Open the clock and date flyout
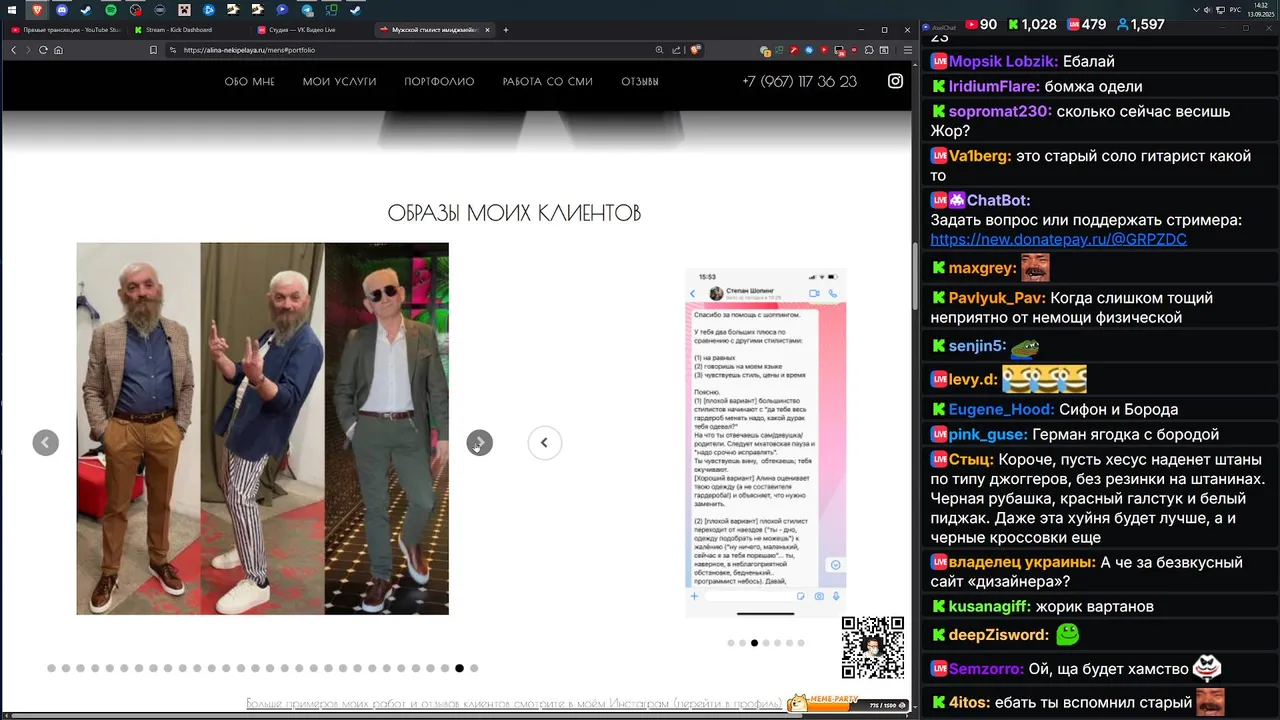1280x720 pixels. click(1260, 9)
